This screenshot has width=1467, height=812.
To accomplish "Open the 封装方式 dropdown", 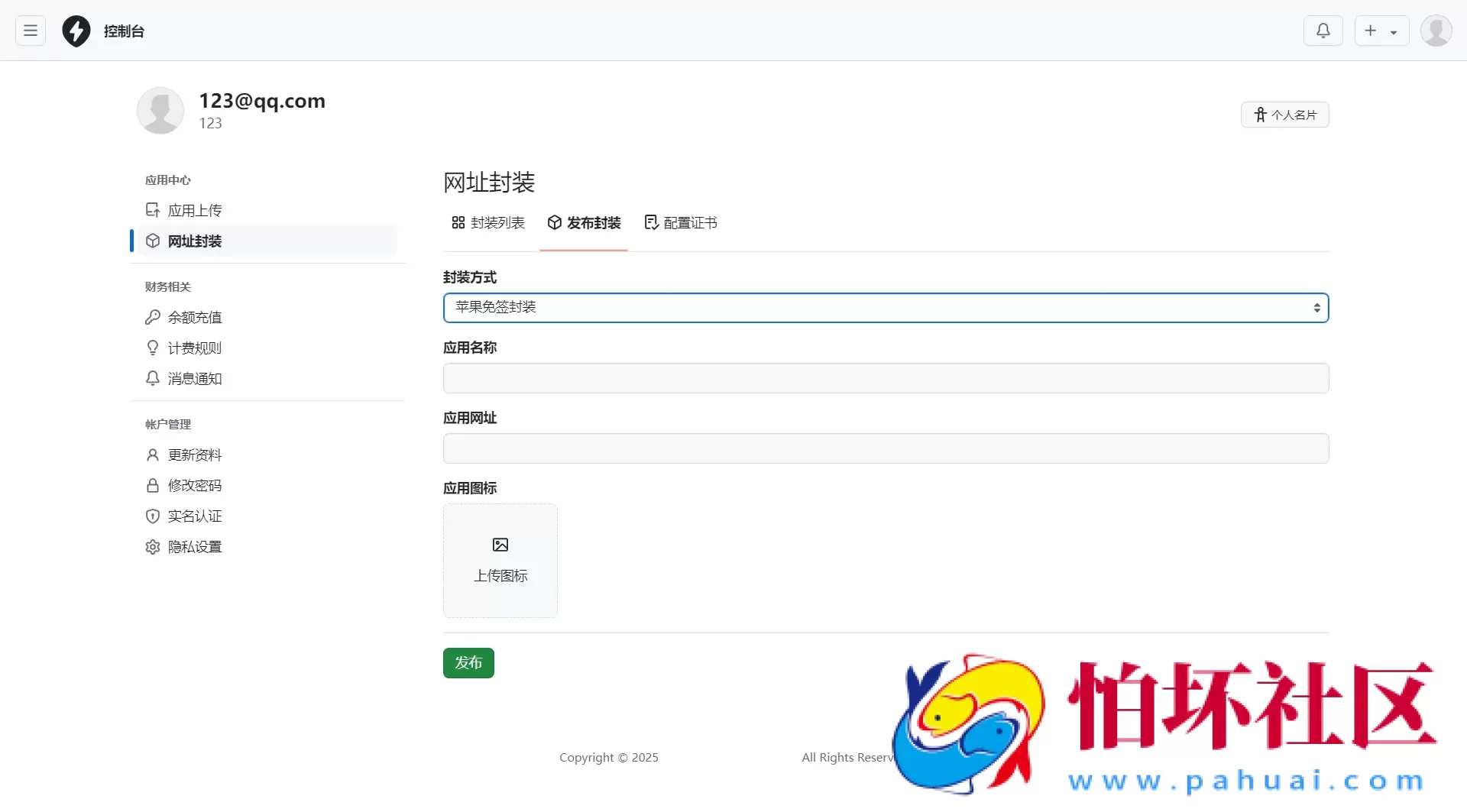I will coord(885,308).
